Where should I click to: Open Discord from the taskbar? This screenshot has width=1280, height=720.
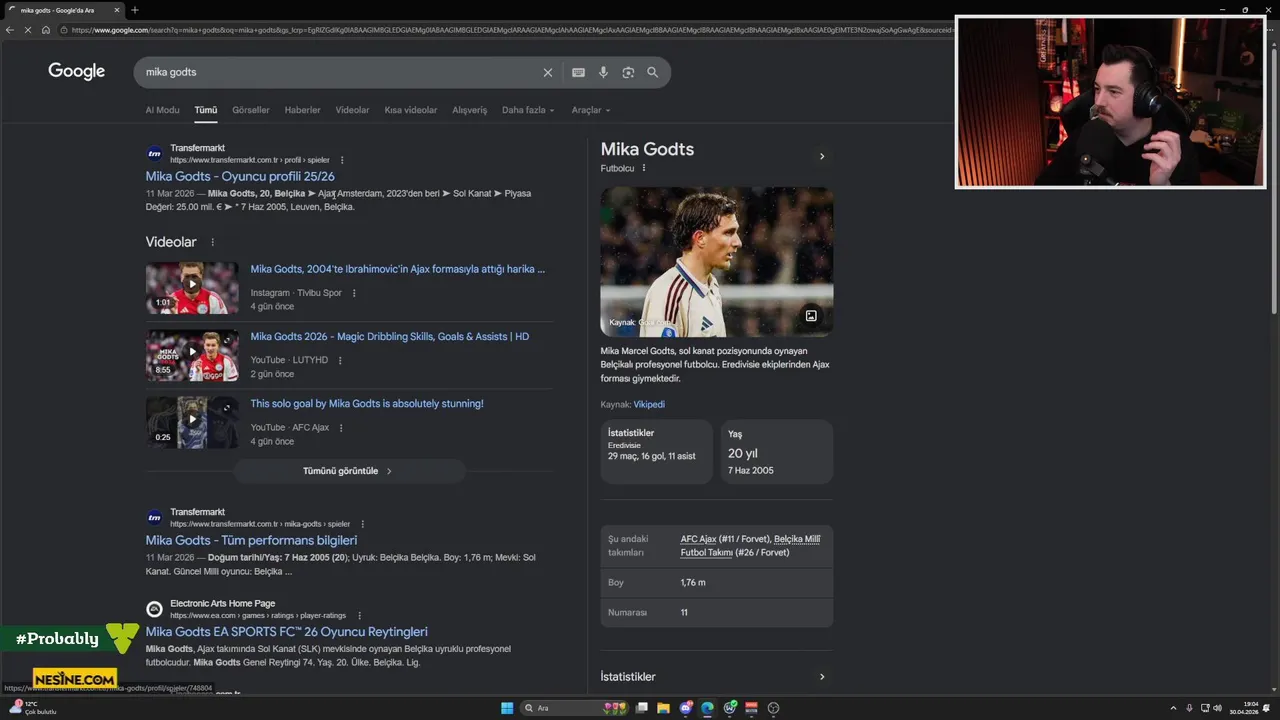click(x=685, y=708)
